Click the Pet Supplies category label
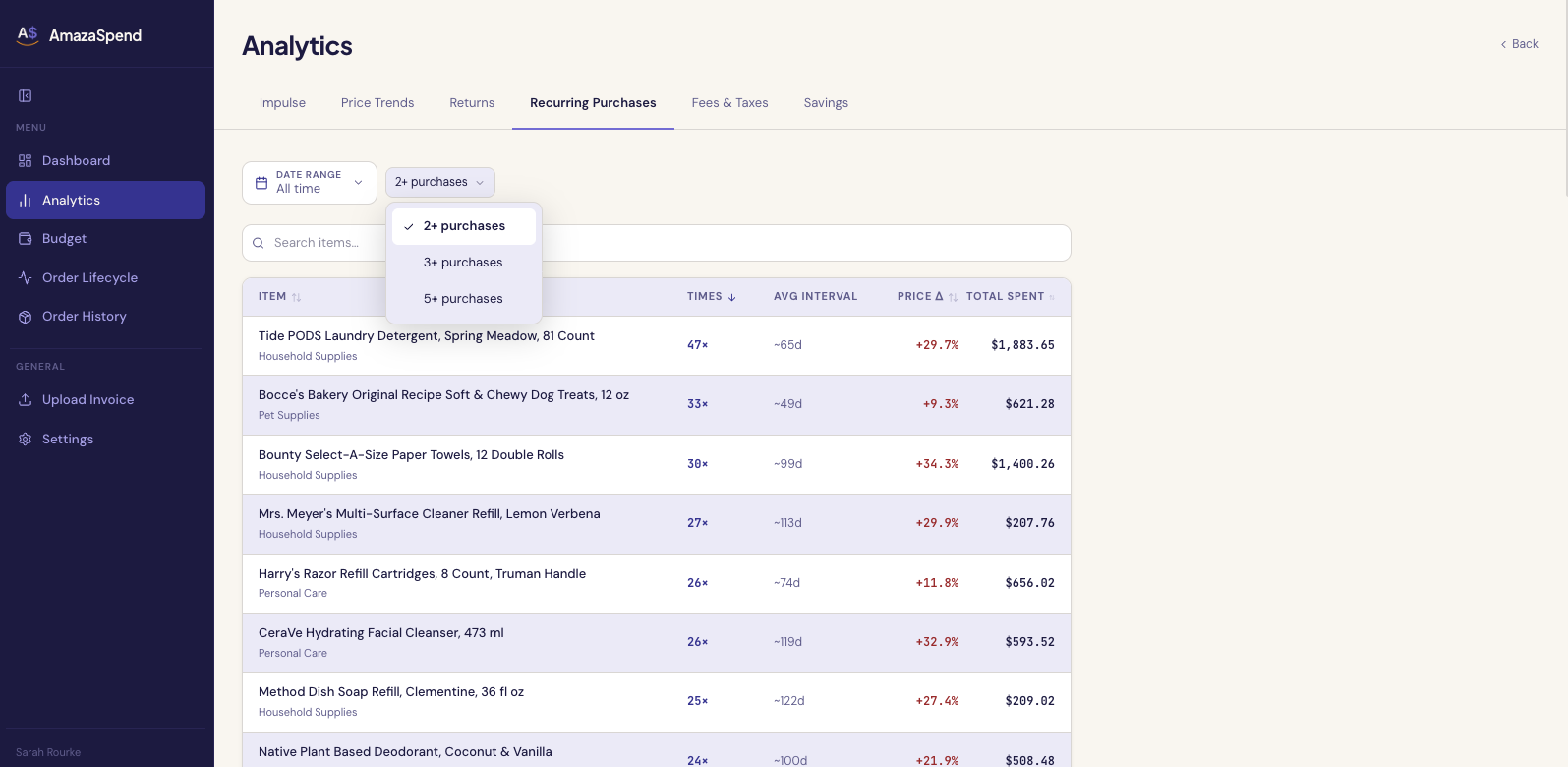 [289, 415]
